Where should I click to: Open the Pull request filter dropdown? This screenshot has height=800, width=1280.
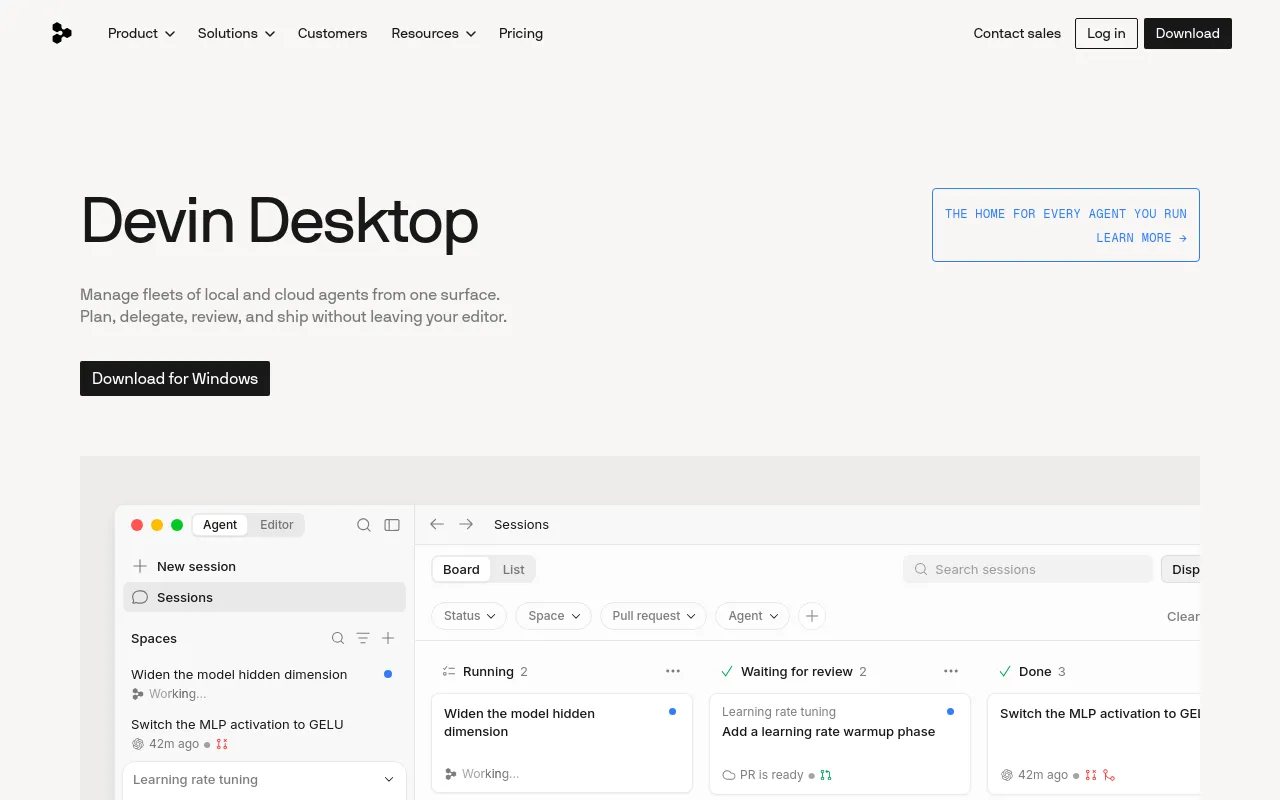pos(653,616)
